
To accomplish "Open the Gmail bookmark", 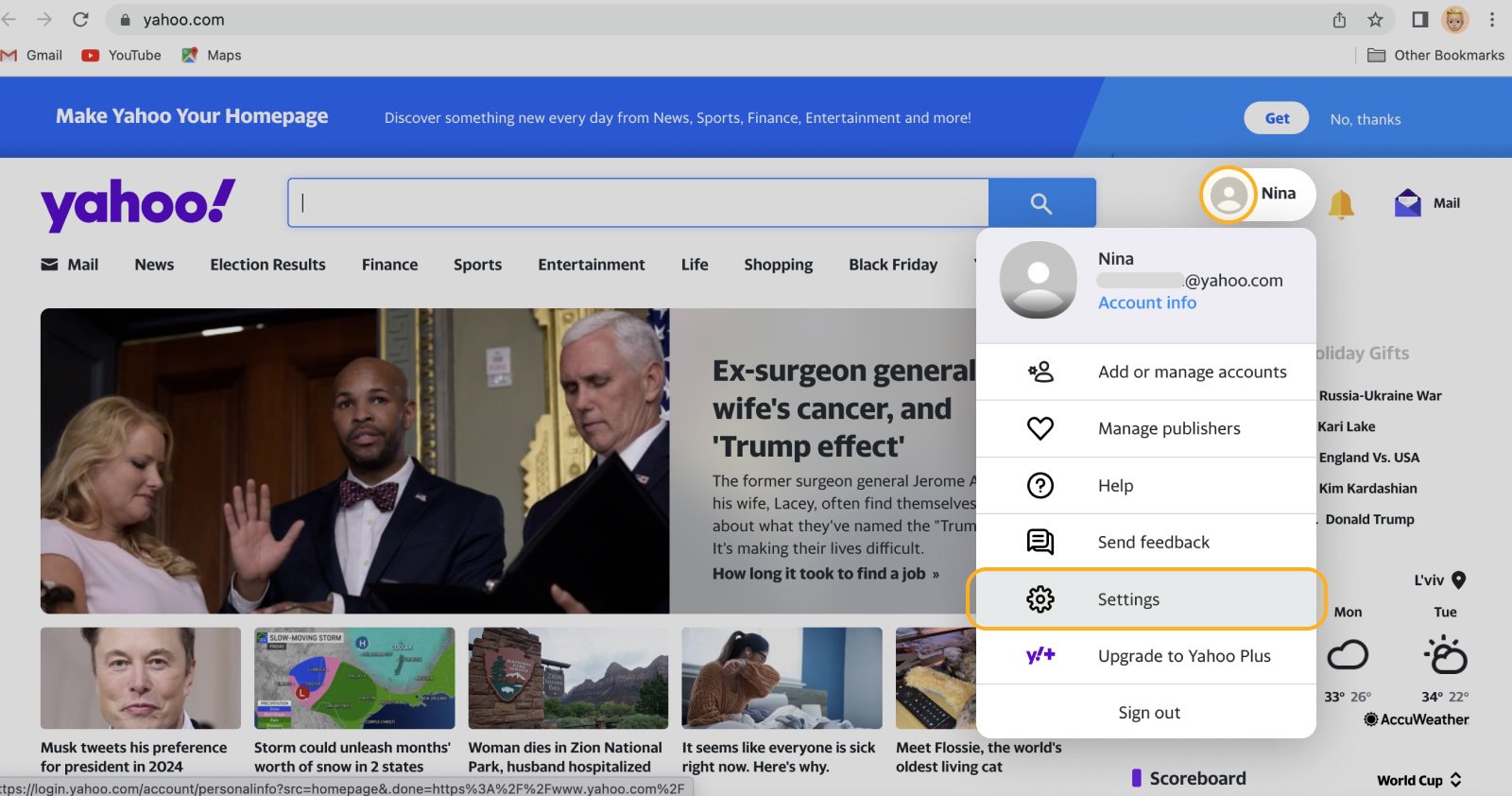I will pos(32,55).
